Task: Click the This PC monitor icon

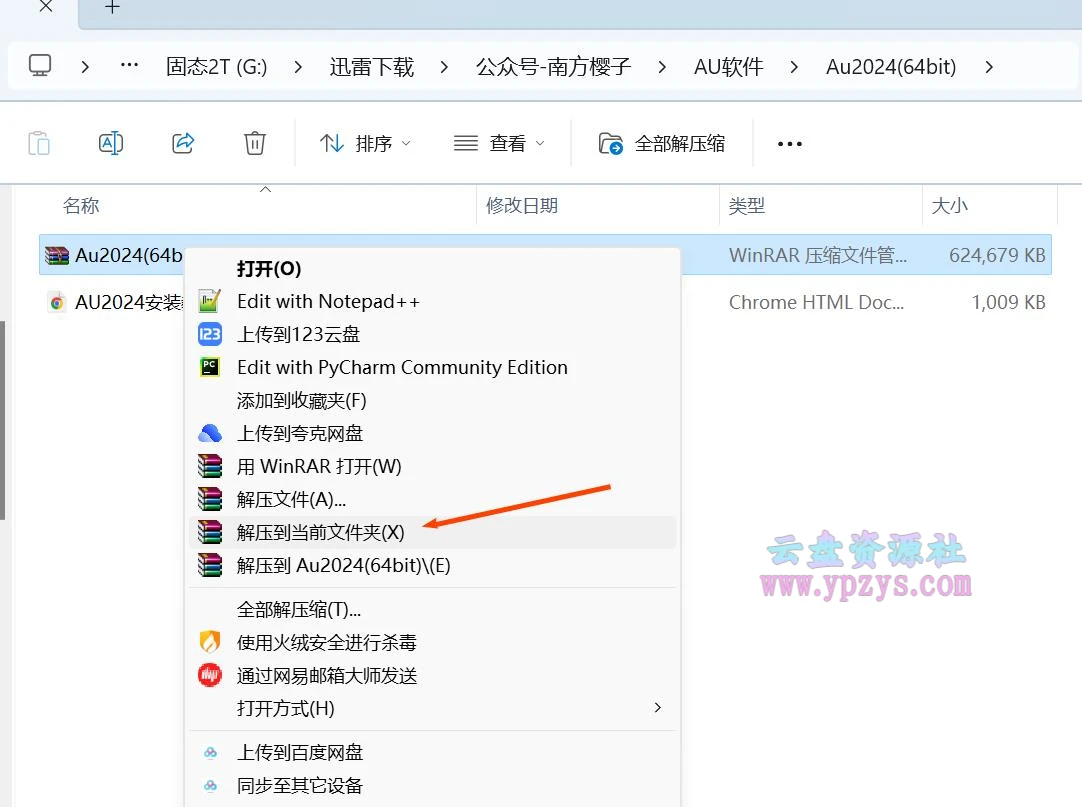Action: coord(40,66)
